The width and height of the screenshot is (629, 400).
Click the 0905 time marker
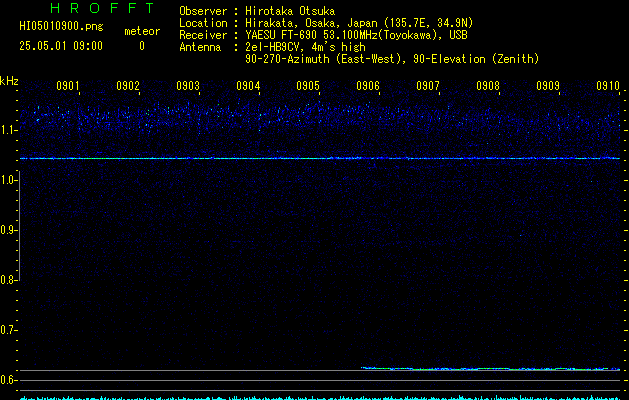click(308, 85)
